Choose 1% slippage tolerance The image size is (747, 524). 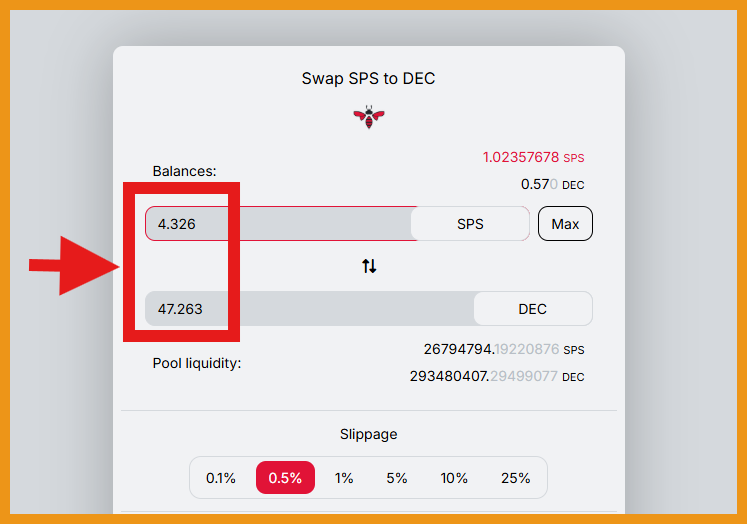344,478
